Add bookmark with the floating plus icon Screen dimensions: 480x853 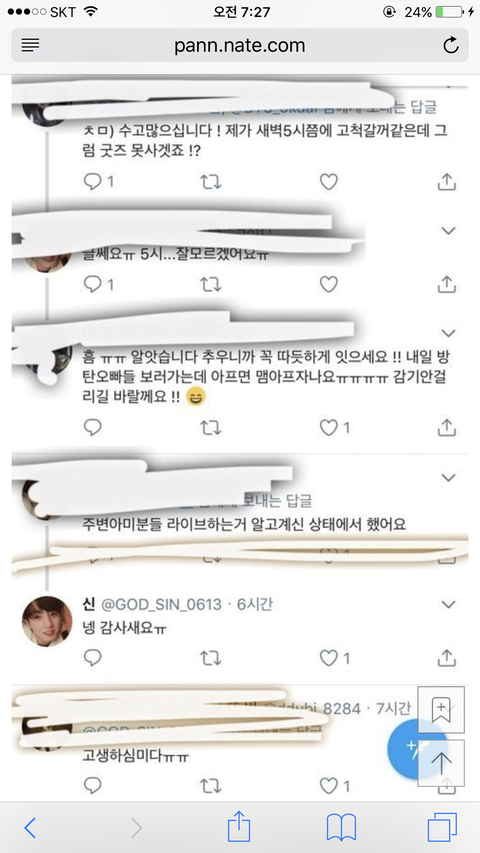click(x=441, y=709)
